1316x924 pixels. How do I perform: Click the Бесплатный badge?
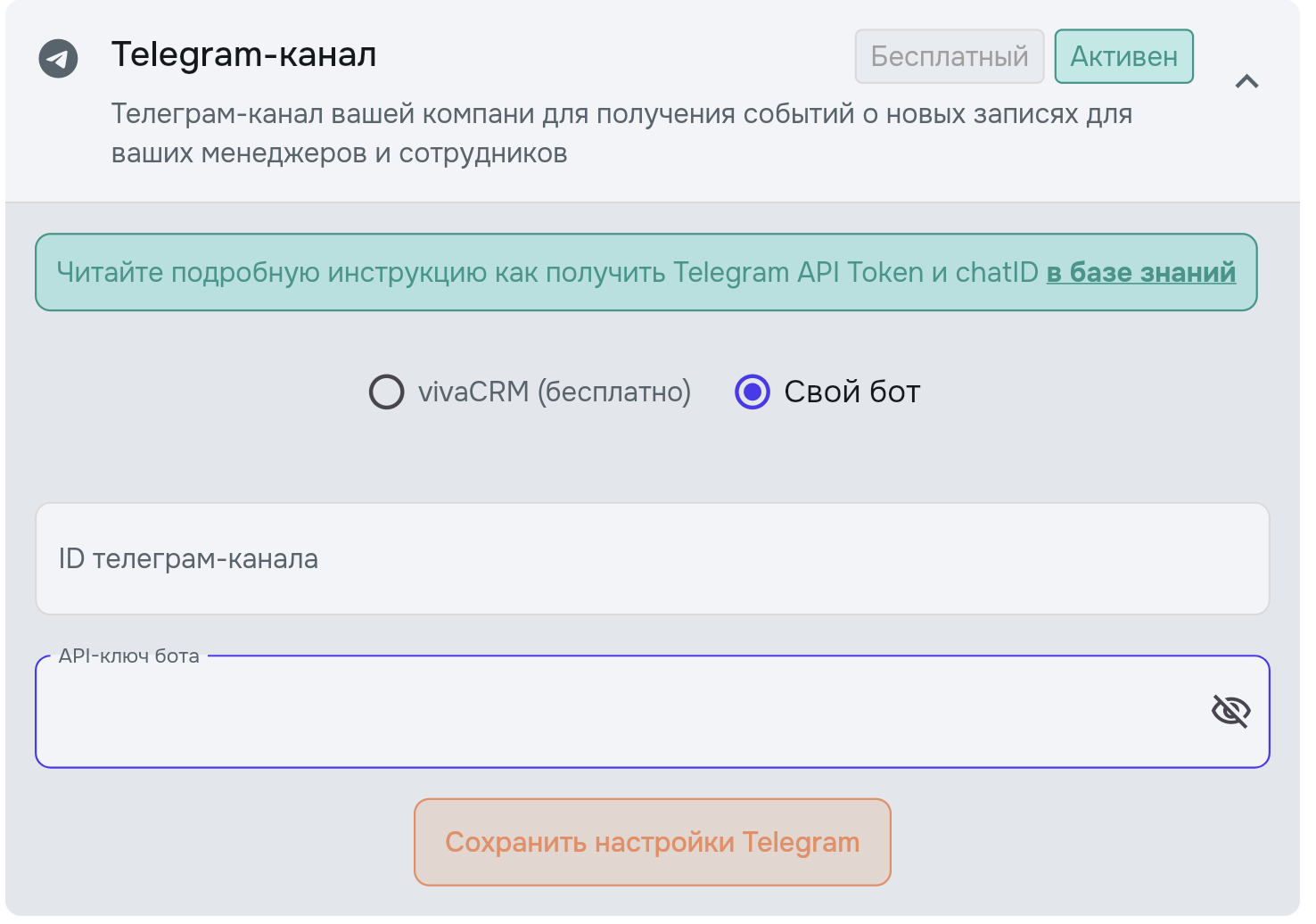click(x=949, y=57)
